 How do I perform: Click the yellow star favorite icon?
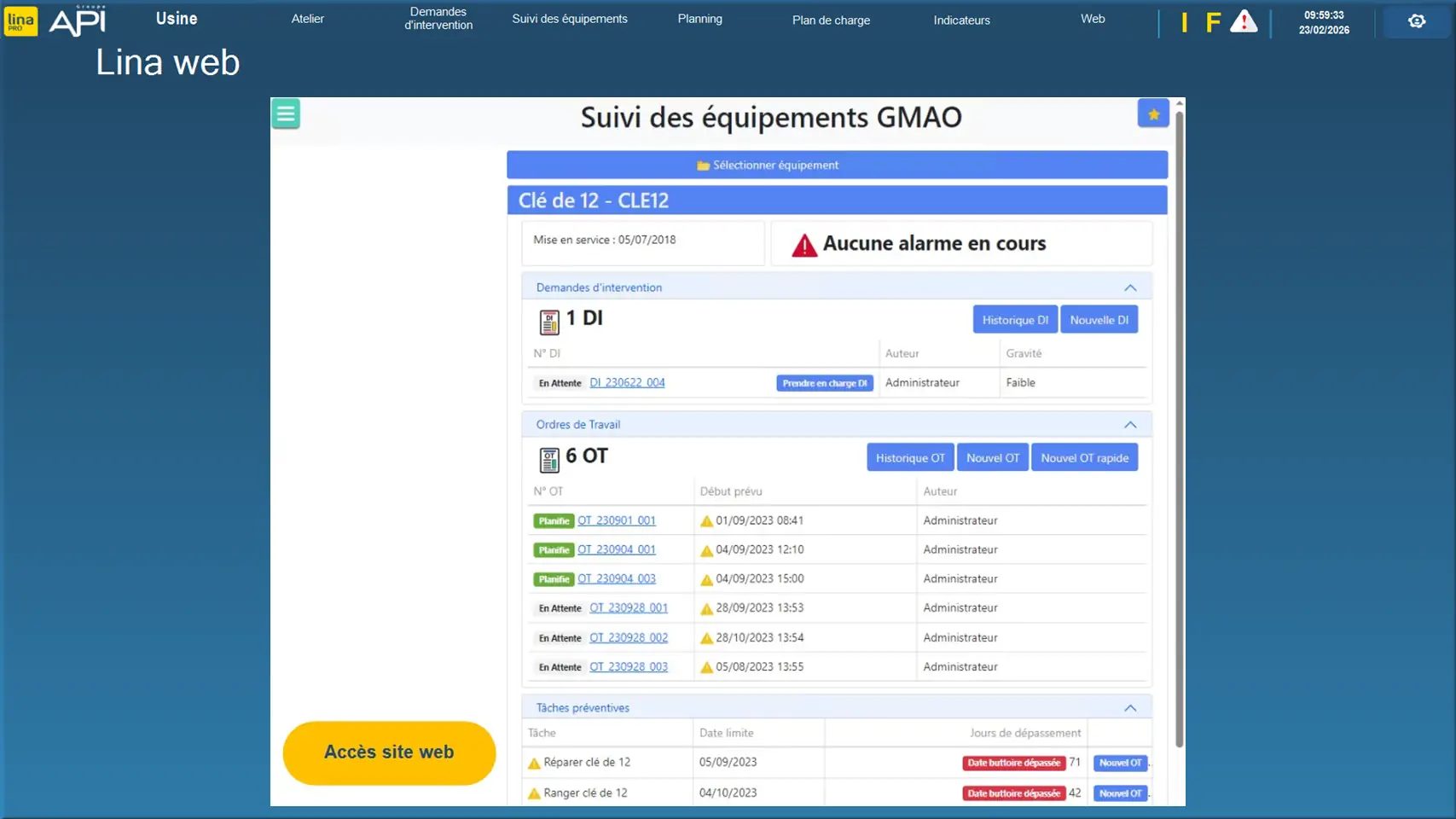pos(1153,113)
